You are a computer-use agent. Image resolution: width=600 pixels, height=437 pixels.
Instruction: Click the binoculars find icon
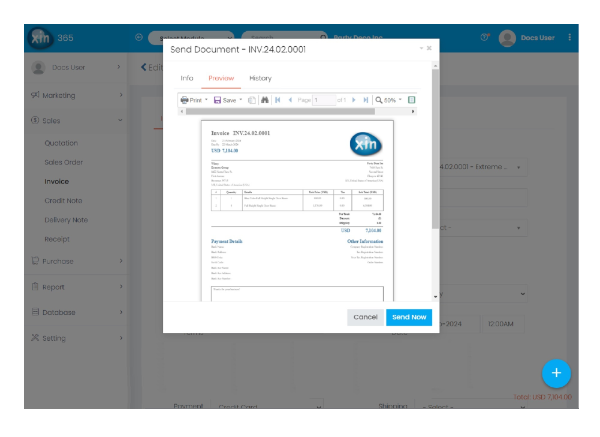click(264, 100)
